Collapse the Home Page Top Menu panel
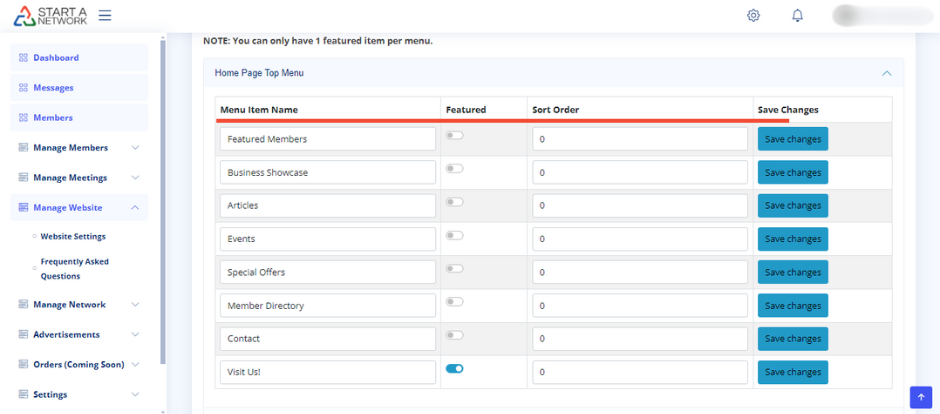 [x=885, y=73]
